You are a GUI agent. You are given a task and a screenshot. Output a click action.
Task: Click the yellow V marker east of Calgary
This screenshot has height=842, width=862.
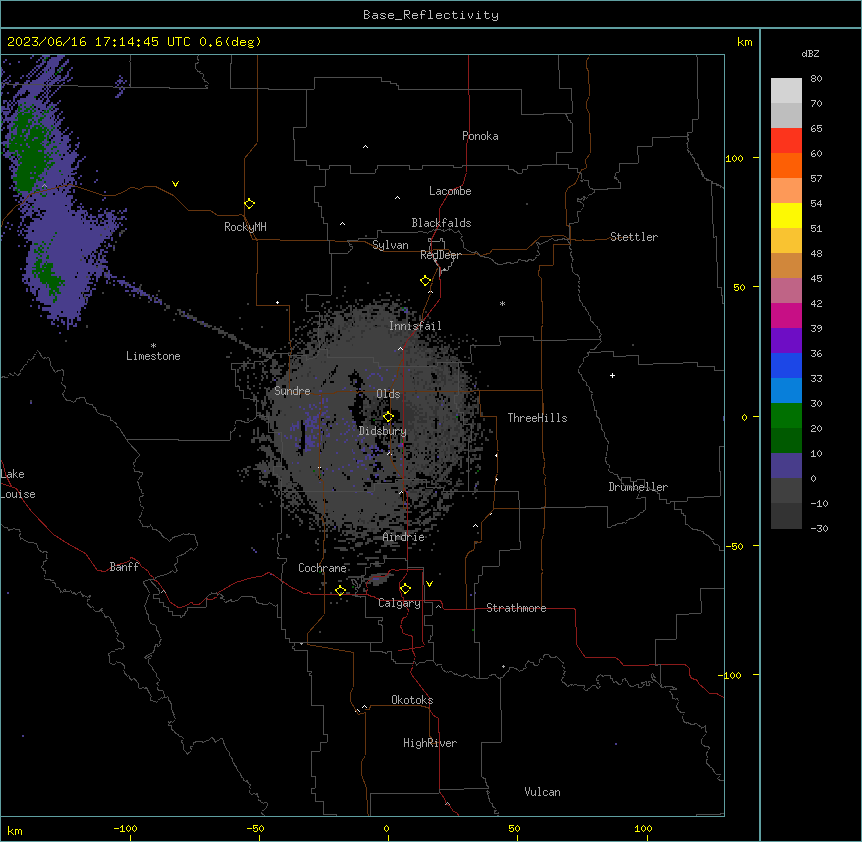429,584
